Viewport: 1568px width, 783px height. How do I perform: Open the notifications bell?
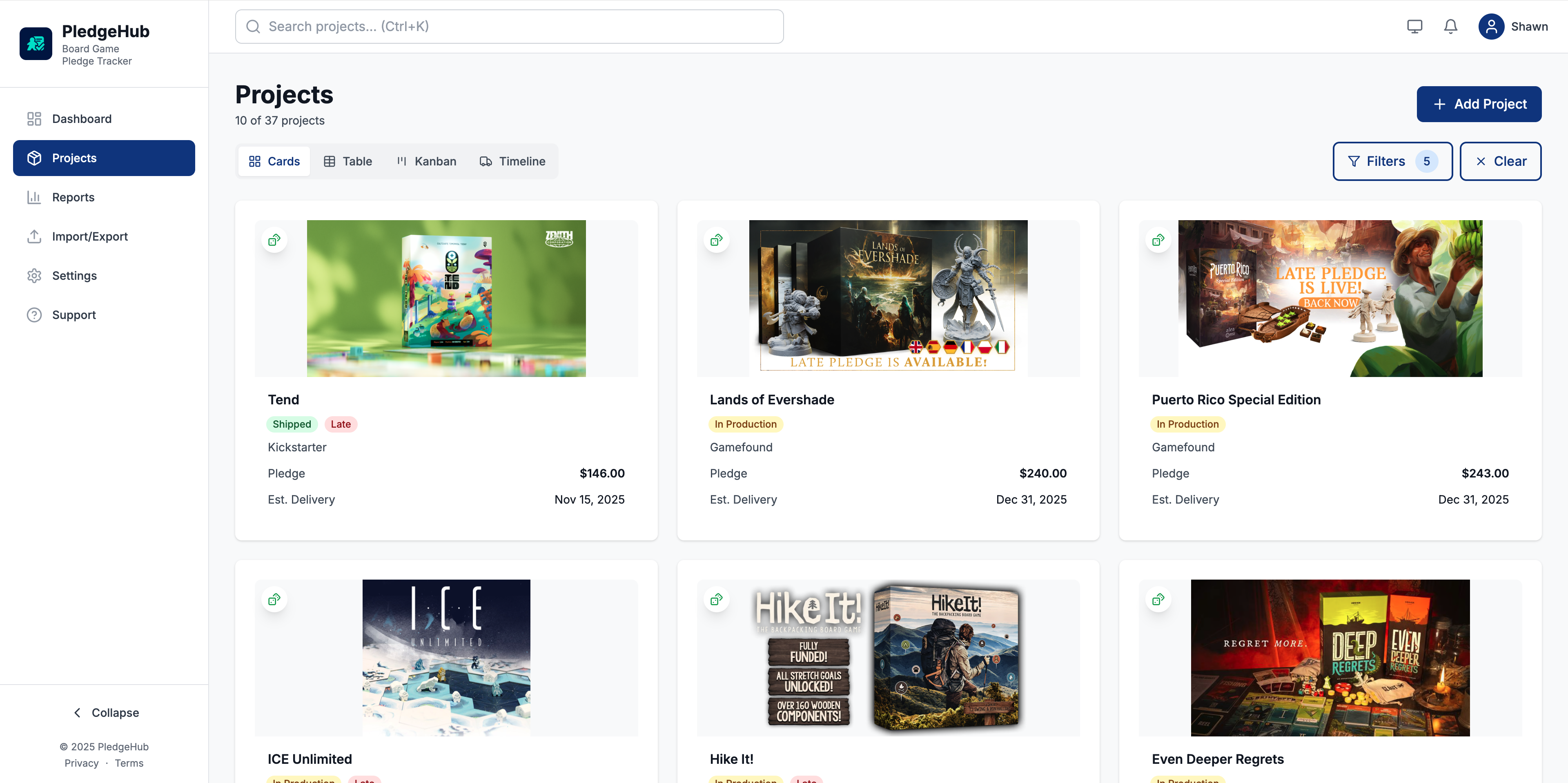pyautogui.click(x=1450, y=26)
